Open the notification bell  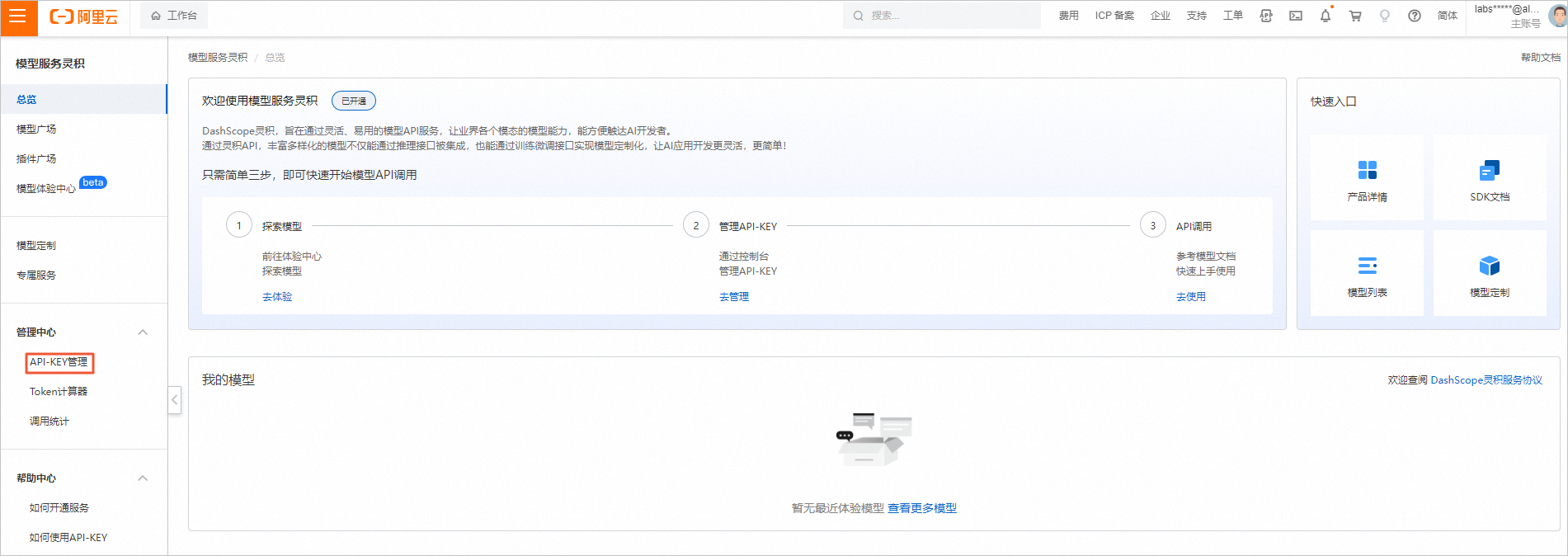tap(1326, 16)
